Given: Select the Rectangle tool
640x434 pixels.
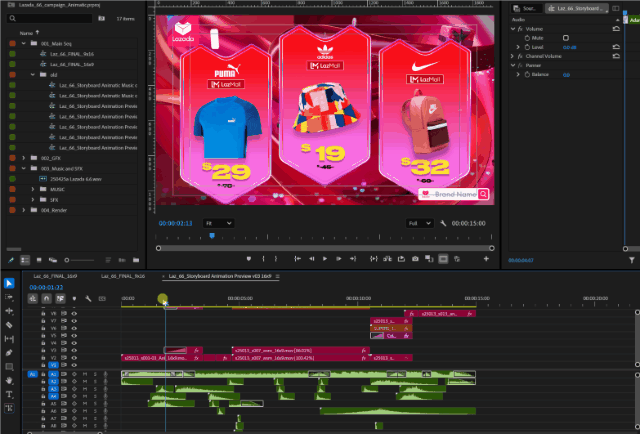Looking at the screenshot, I should [x=9, y=367].
